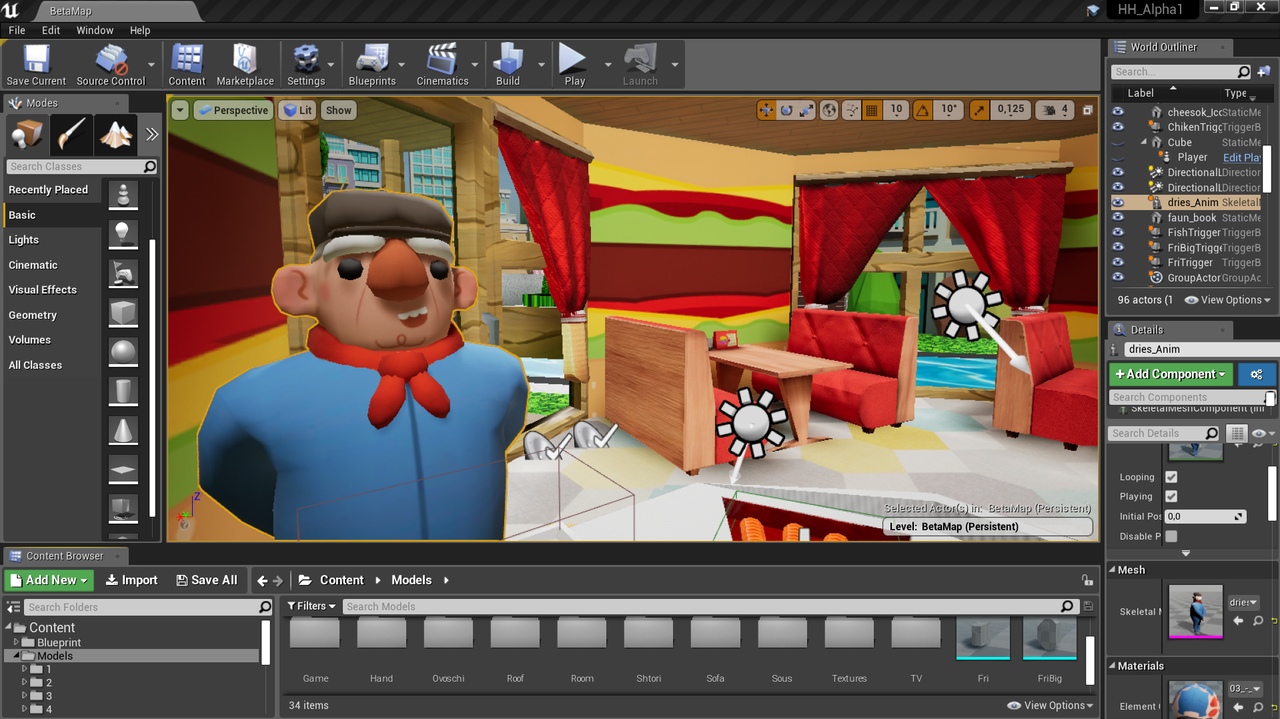Select the Player Start class icon
The width and height of the screenshot is (1280, 719).
pos(123,273)
